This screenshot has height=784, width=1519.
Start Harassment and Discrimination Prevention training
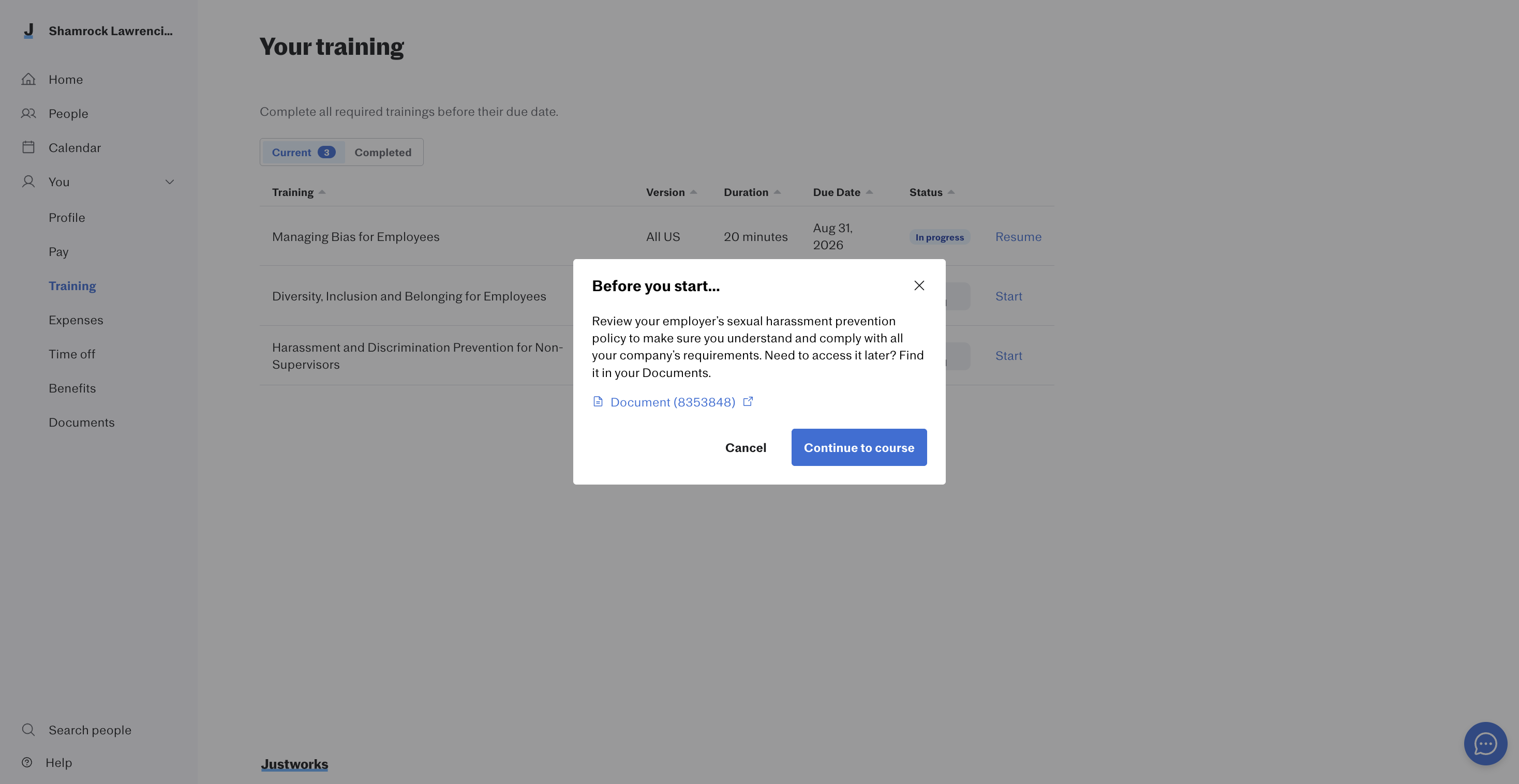pos(1008,356)
